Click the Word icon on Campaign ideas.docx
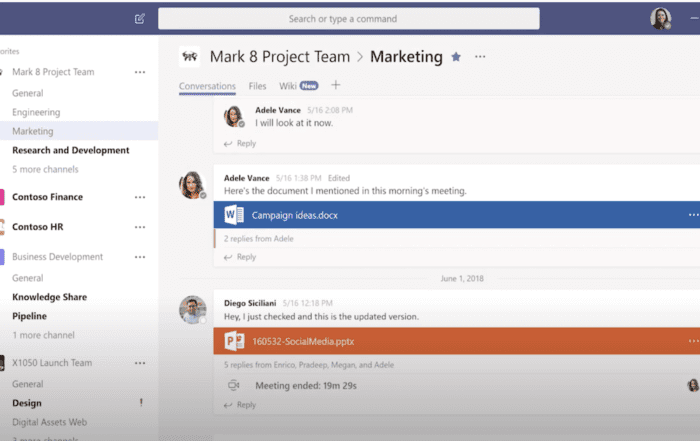 234,215
